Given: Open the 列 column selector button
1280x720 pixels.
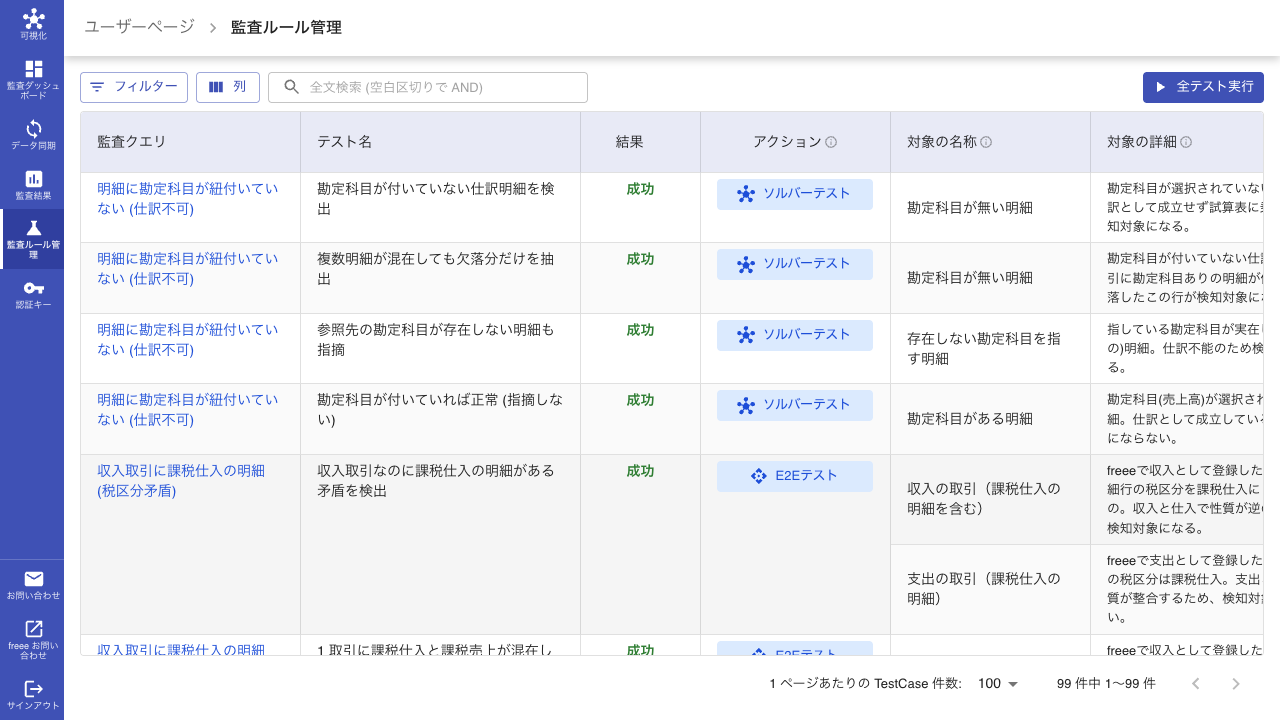Looking at the screenshot, I should click(228, 87).
